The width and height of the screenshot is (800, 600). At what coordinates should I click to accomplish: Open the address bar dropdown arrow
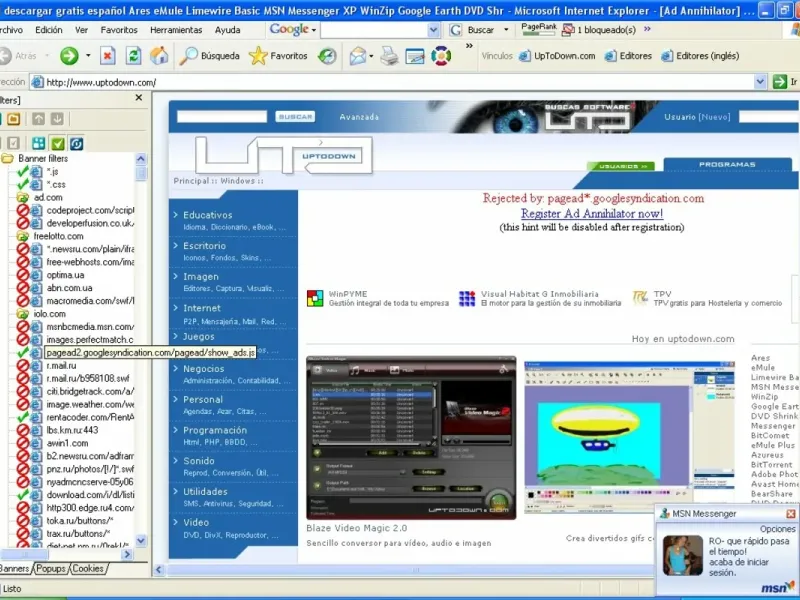point(760,82)
